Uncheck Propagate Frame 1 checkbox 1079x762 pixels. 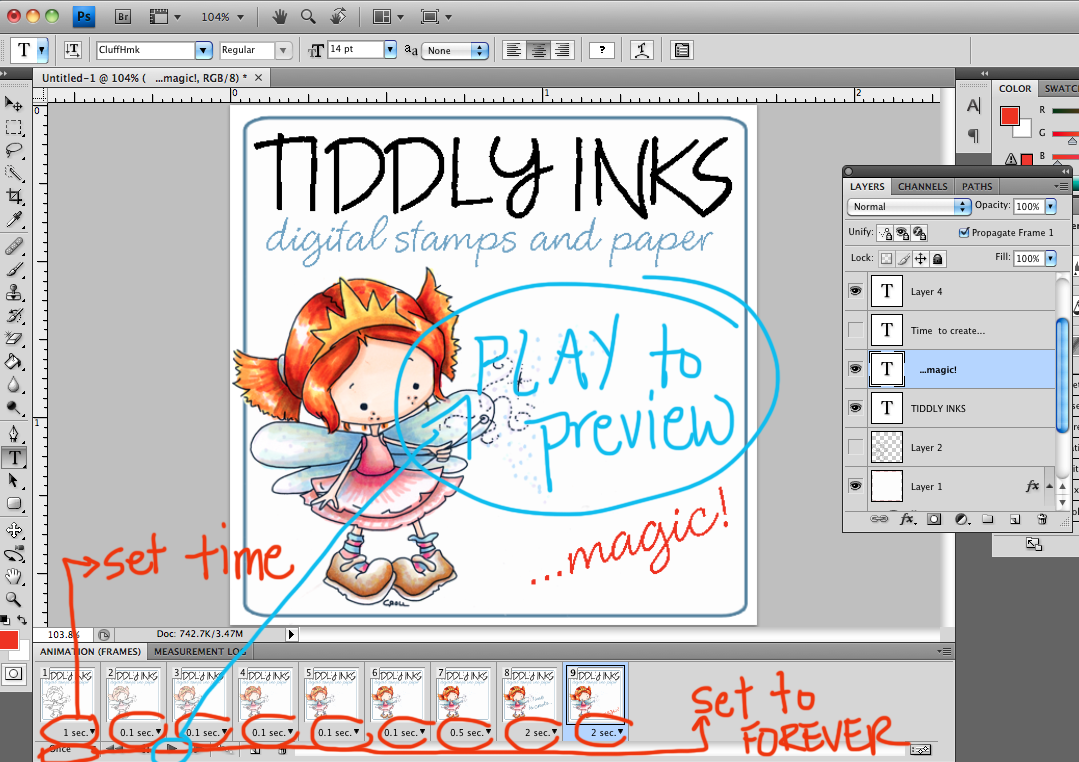pos(964,233)
